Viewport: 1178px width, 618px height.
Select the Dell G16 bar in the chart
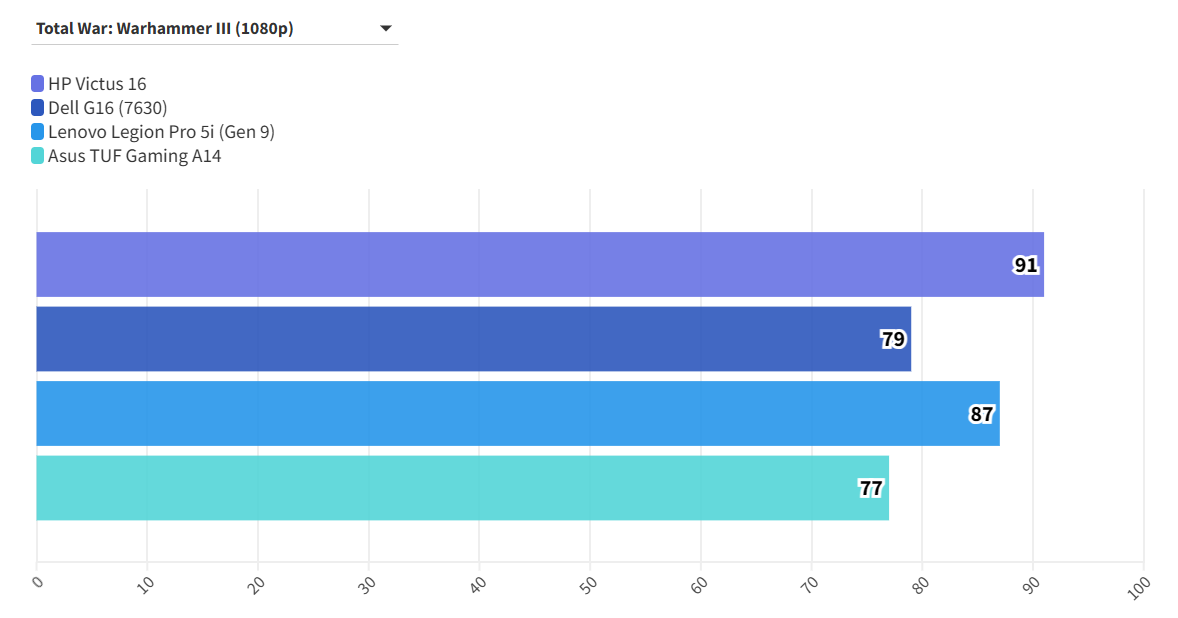(450, 339)
